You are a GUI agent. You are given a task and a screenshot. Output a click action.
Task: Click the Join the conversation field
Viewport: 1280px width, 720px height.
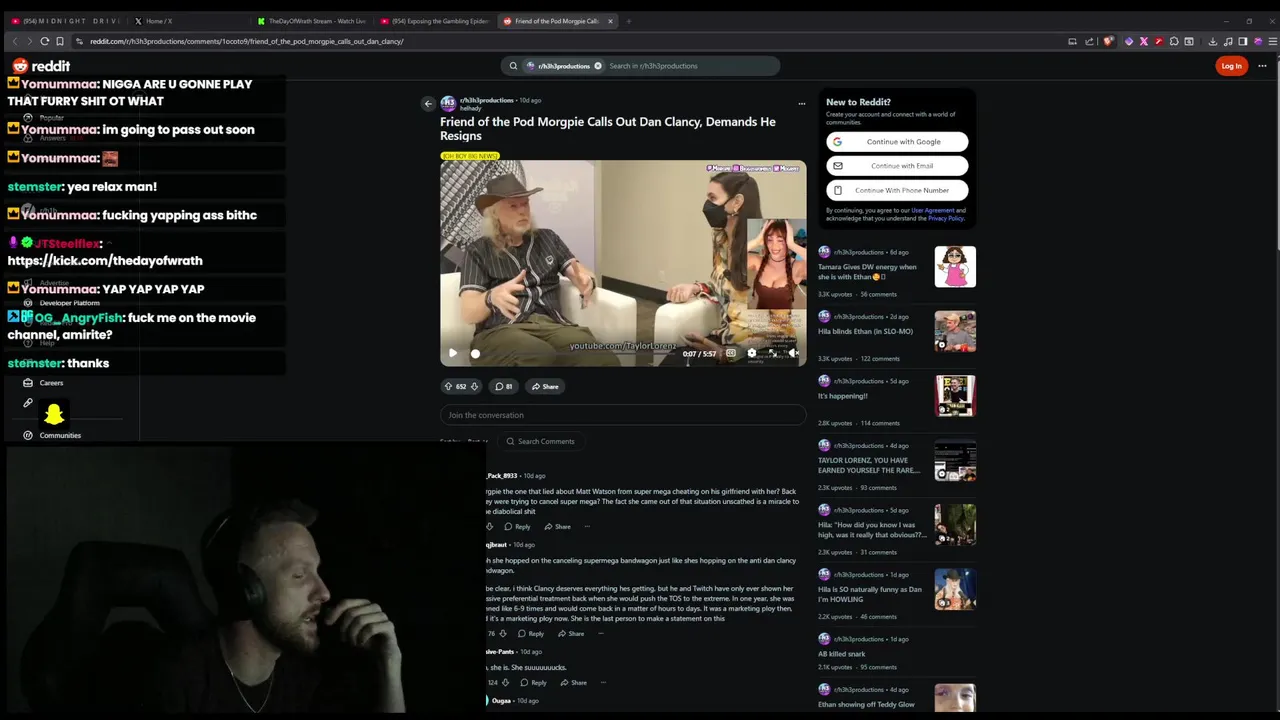(623, 415)
